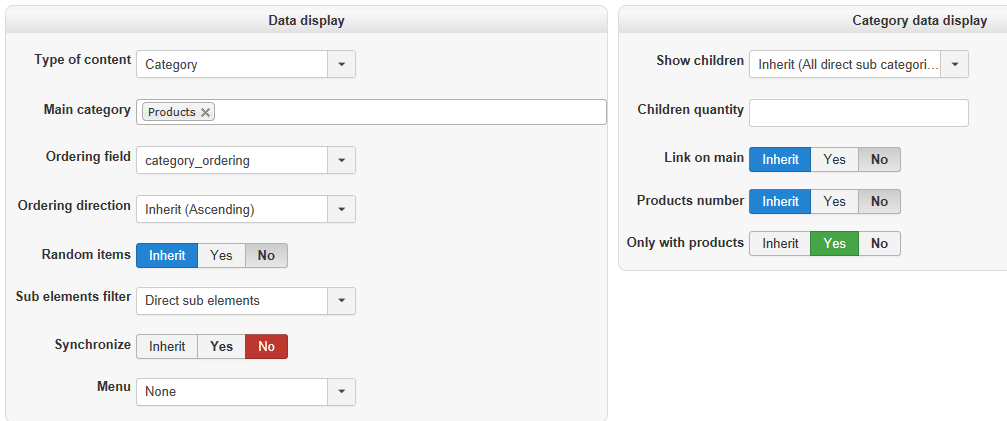
Task: Enable Synchronize with the Yes option
Action: (x=221, y=346)
